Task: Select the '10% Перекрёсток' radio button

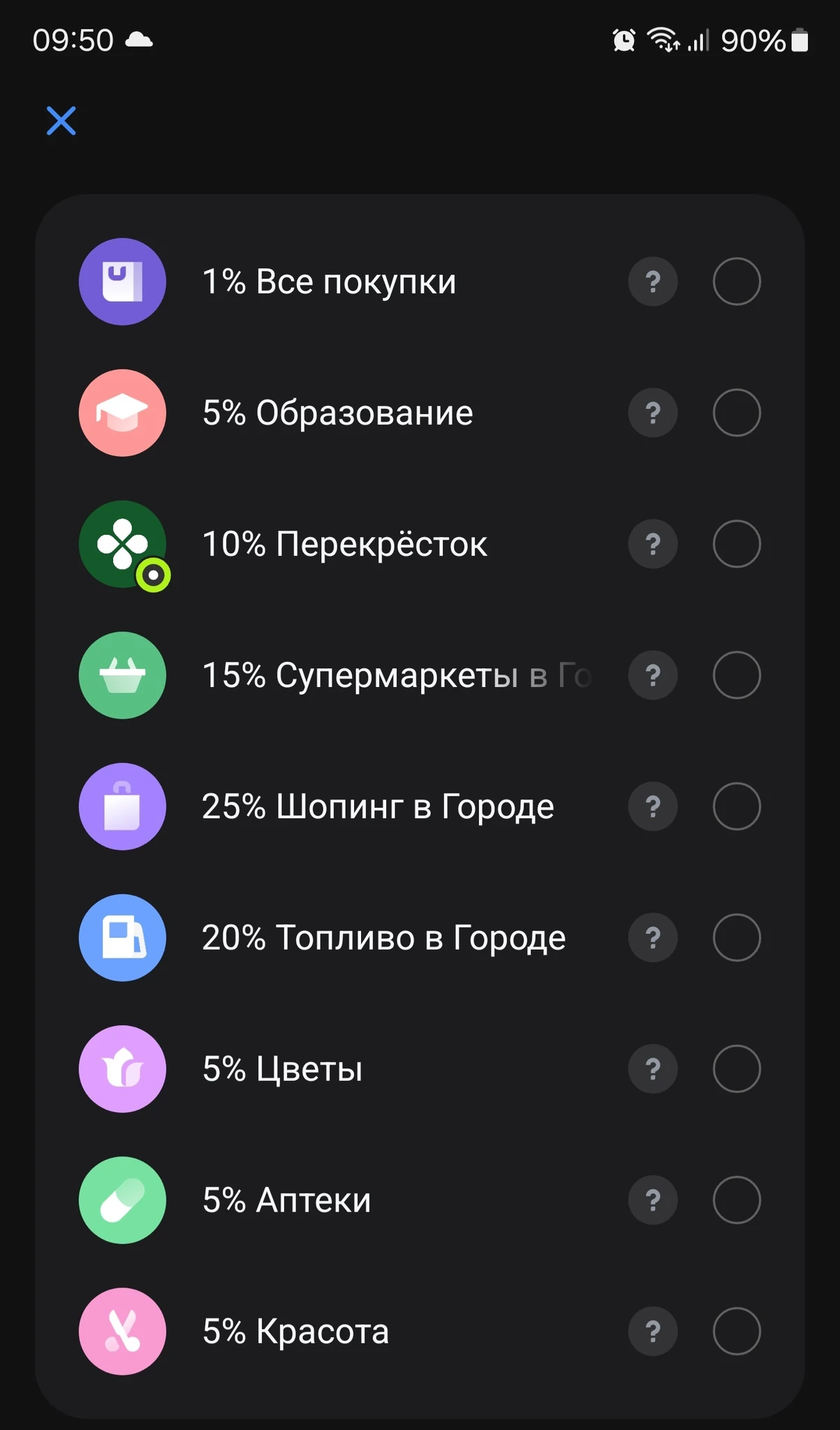Action: click(737, 544)
